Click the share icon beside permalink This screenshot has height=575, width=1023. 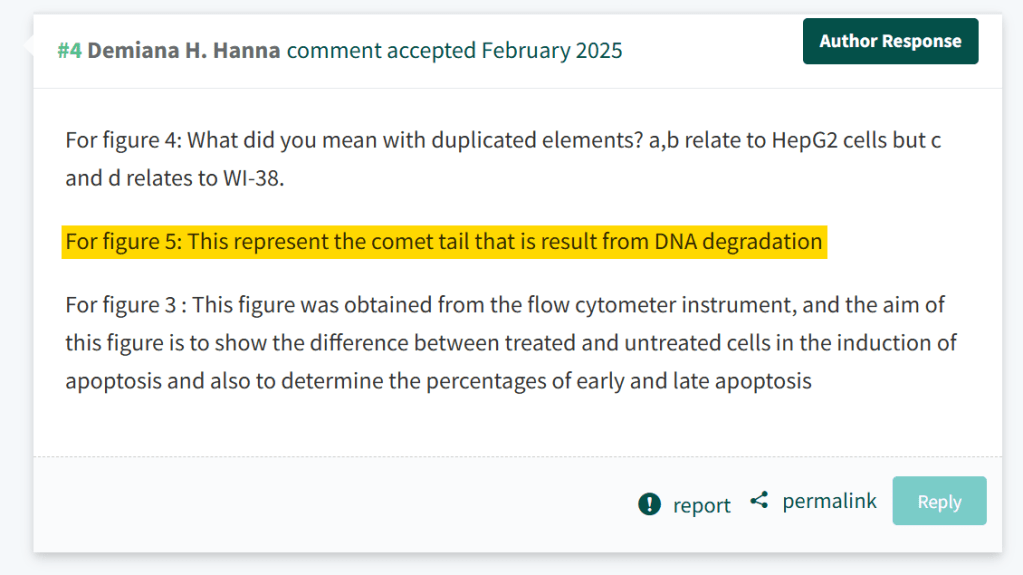pos(759,500)
